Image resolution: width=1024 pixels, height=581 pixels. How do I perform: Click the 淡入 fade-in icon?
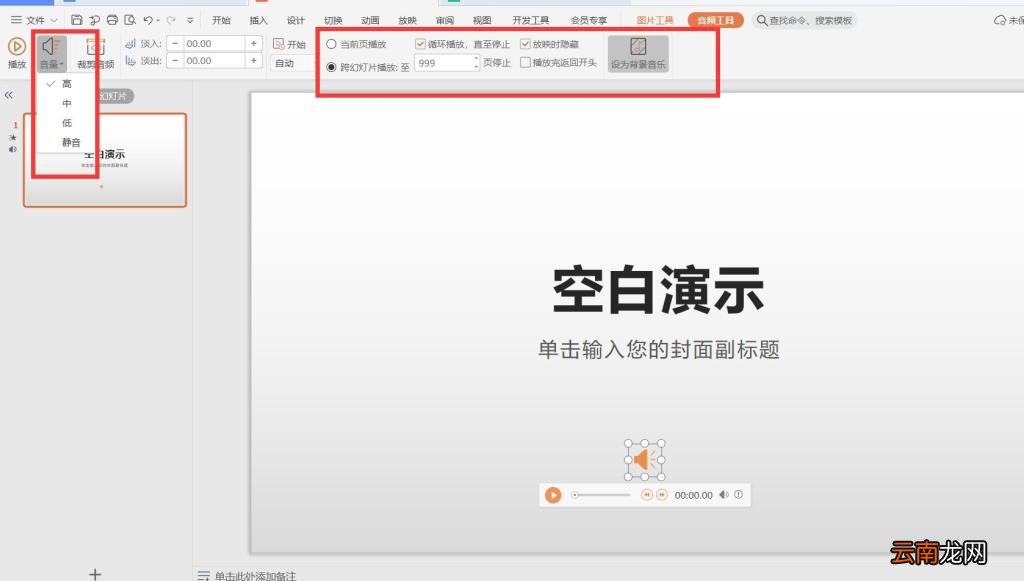[x=131, y=44]
